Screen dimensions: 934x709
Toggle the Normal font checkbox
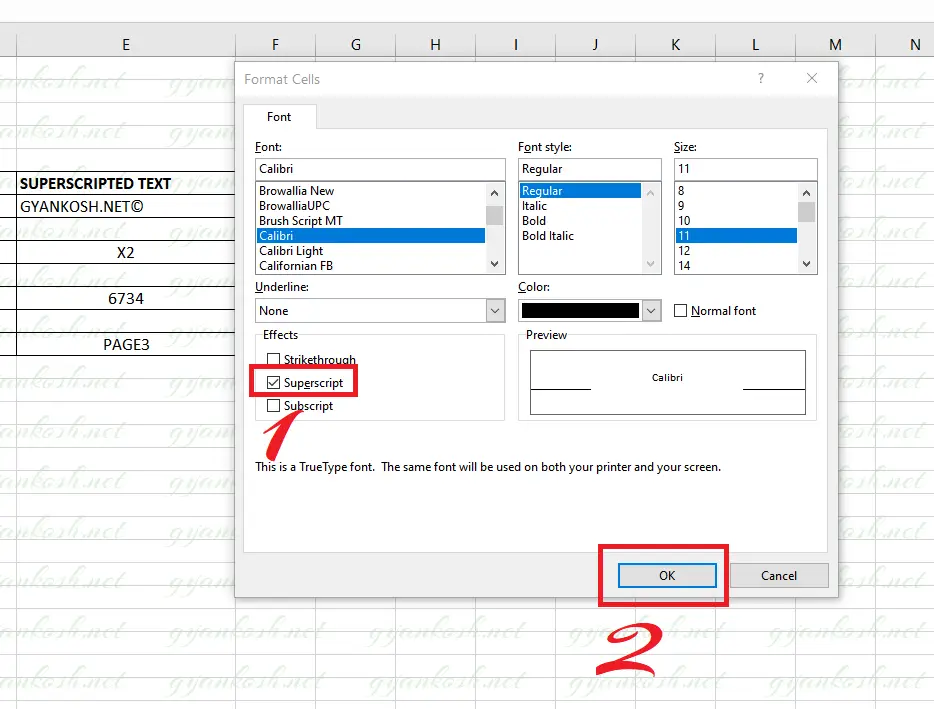(x=680, y=310)
